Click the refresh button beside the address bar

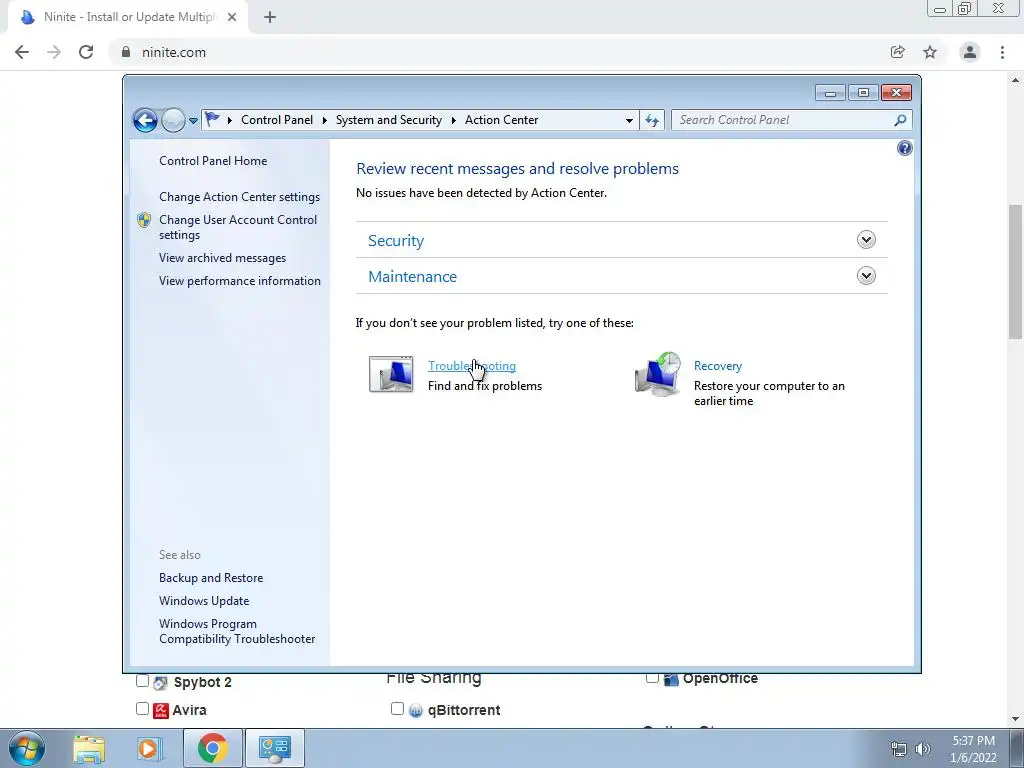652,120
